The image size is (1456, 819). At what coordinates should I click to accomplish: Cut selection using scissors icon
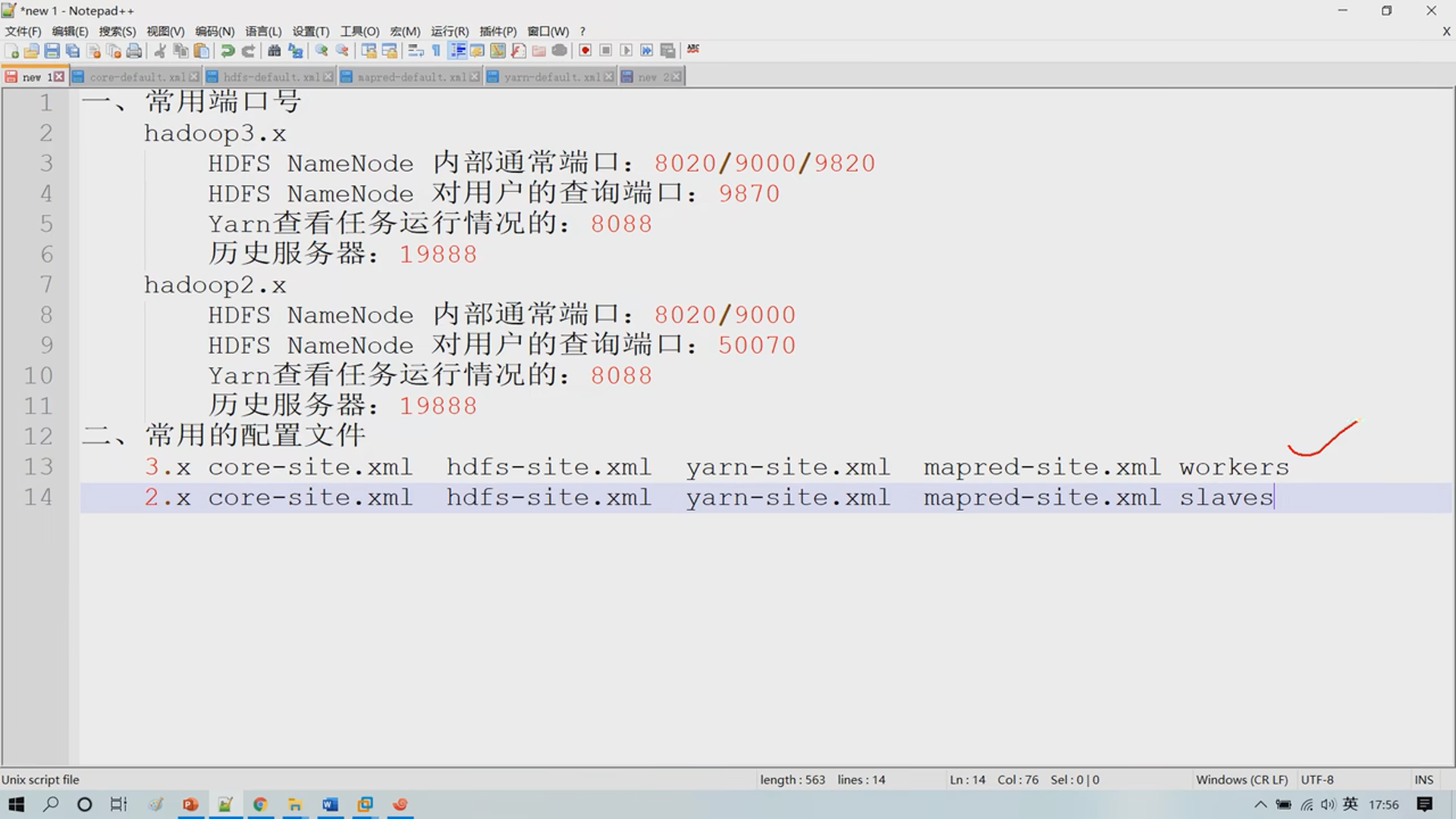pos(160,51)
